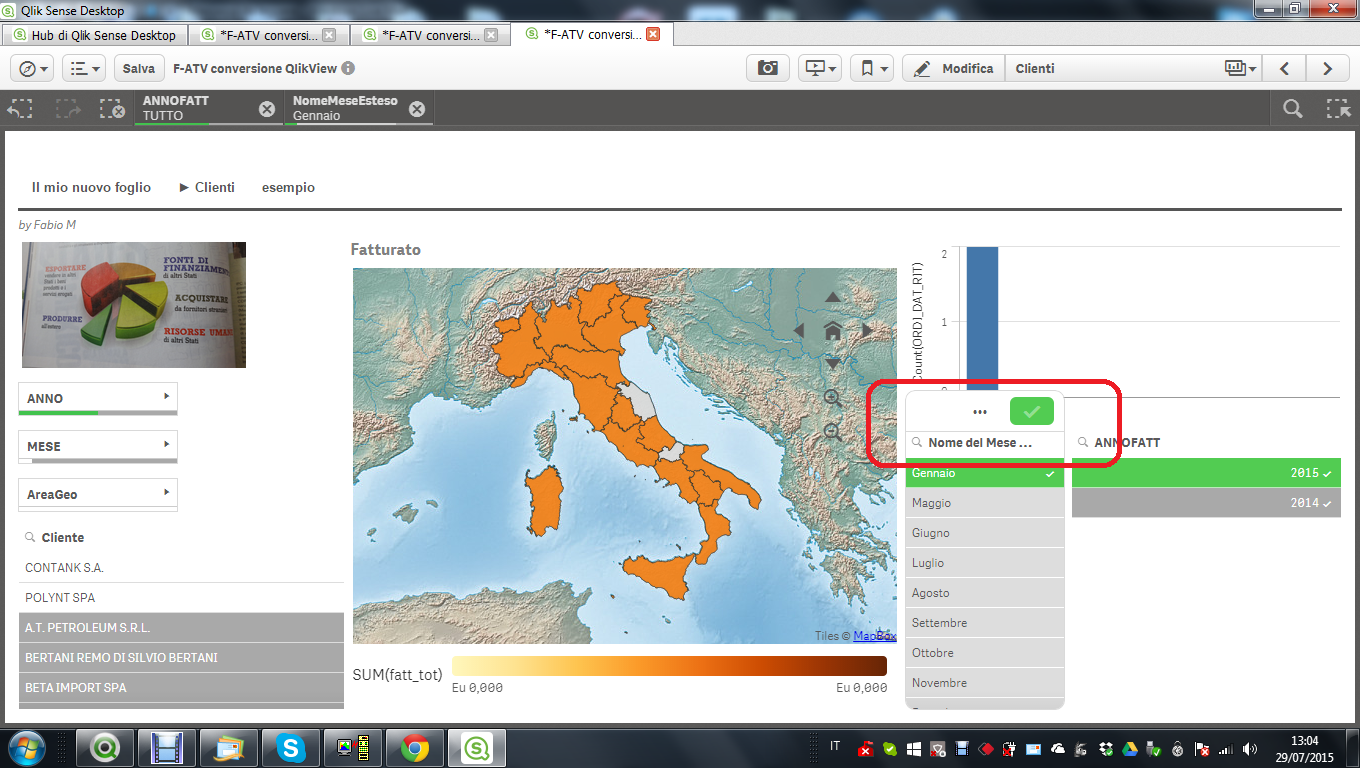Open the storytelling presentation dropdown
The image size is (1360, 768).
pyautogui.click(x=819, y=68)
